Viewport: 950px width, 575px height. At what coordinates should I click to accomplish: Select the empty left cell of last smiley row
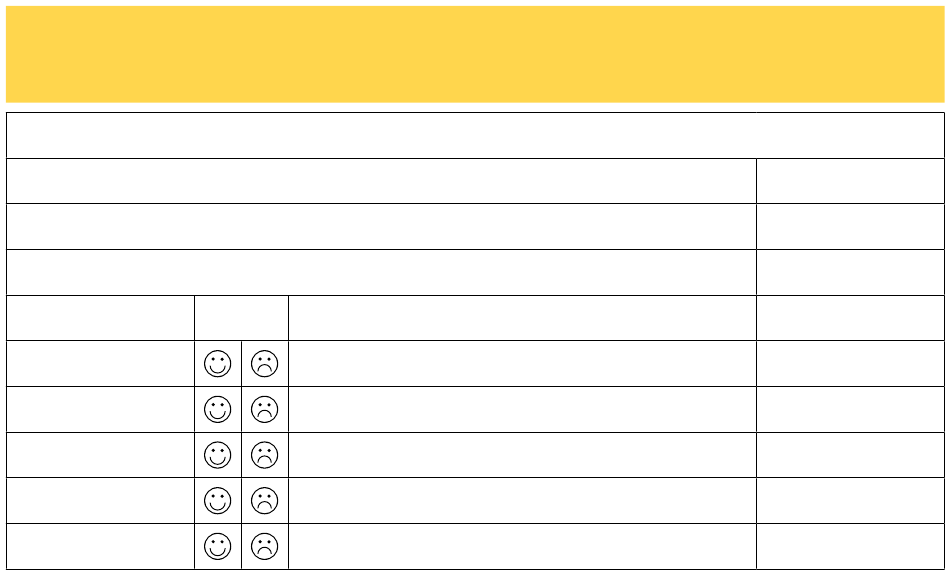[x=101, y=547]
